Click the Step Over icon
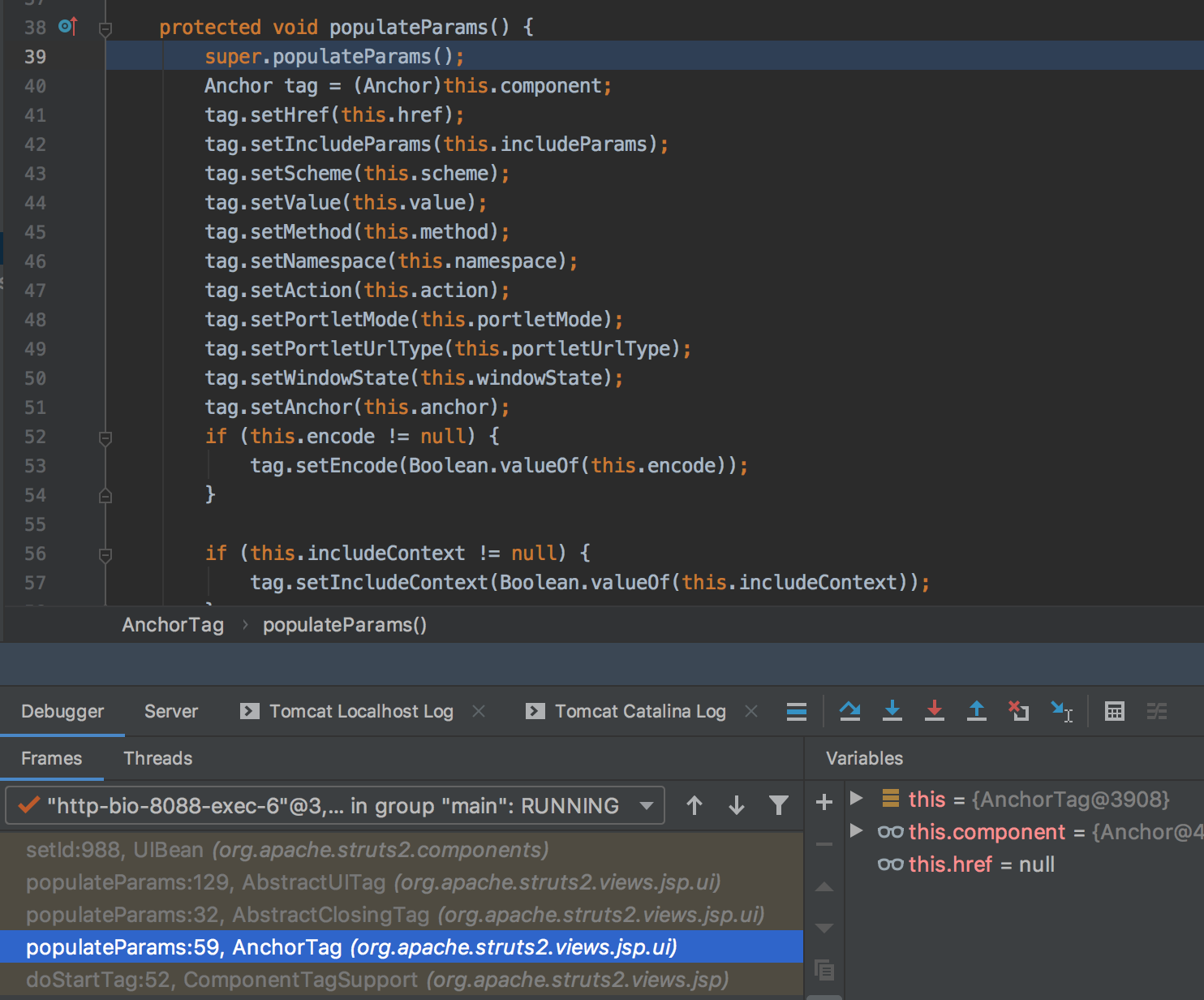Viewport: 1204px width, 1000px height. point(850,711)
